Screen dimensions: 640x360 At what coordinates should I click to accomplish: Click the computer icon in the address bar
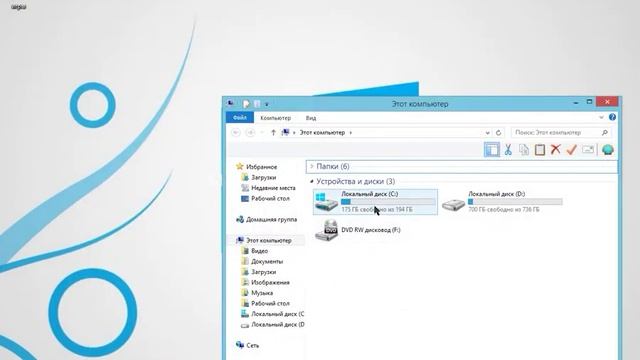click(286, 133)
